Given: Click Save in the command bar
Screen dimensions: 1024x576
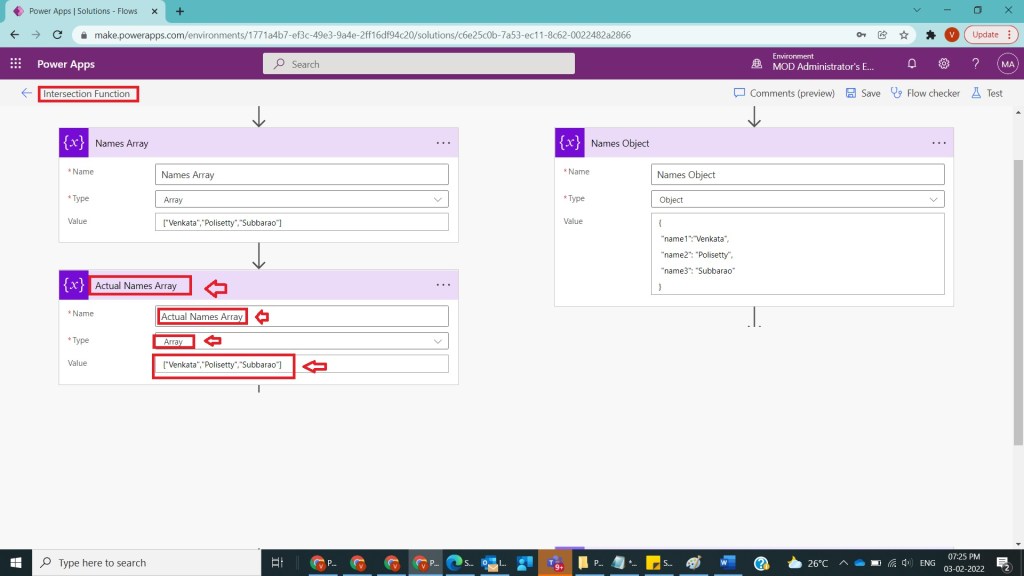Looking at the screenshot, I should pos(862,93).
